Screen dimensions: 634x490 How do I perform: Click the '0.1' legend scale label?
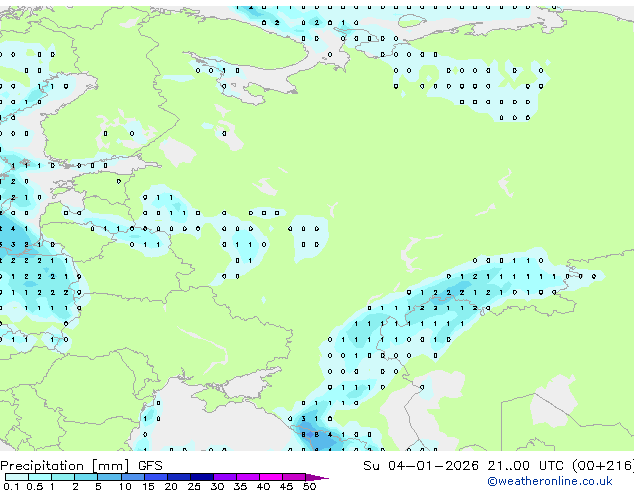(x=11, y=486)
